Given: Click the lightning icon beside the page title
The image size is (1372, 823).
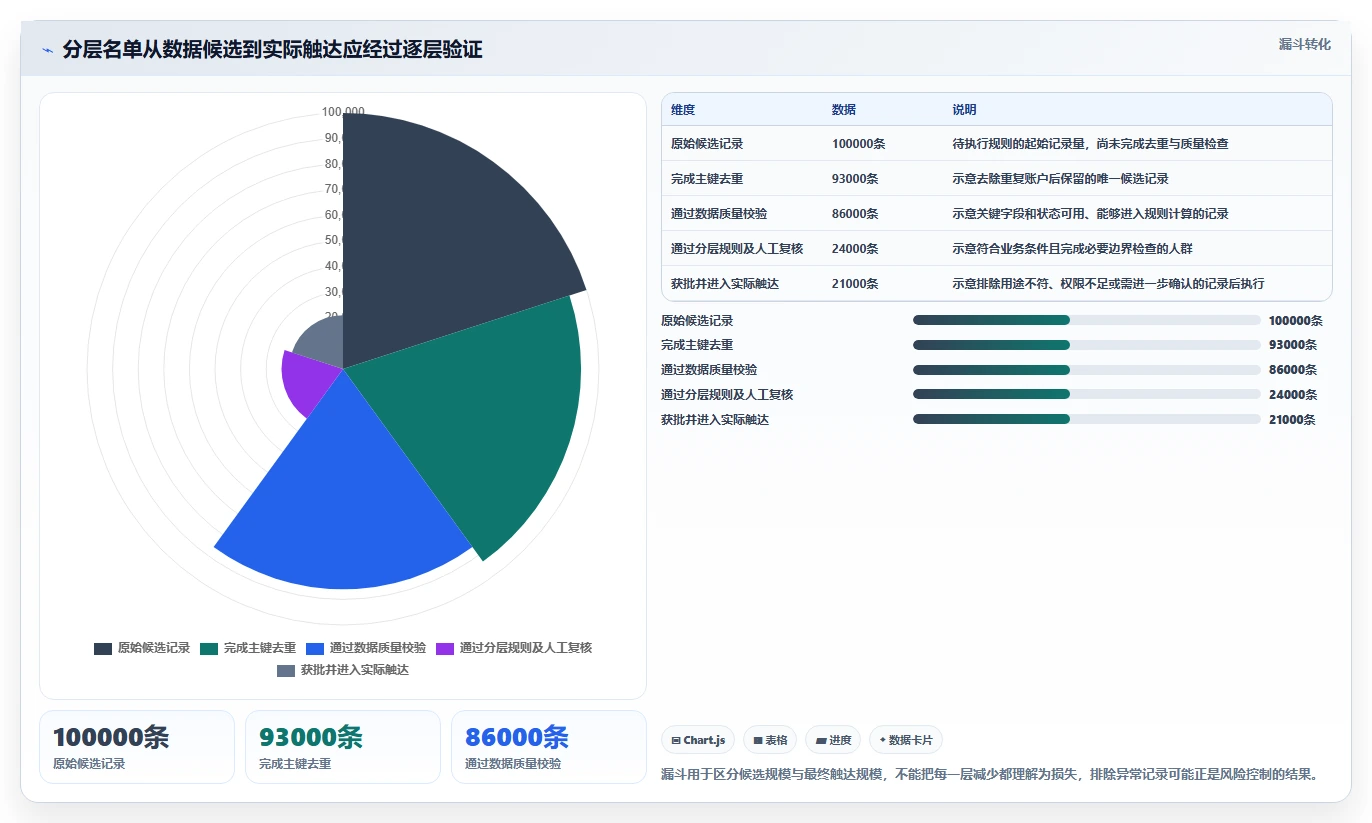Looking at the screenshot, I should (x=48, y=50).
